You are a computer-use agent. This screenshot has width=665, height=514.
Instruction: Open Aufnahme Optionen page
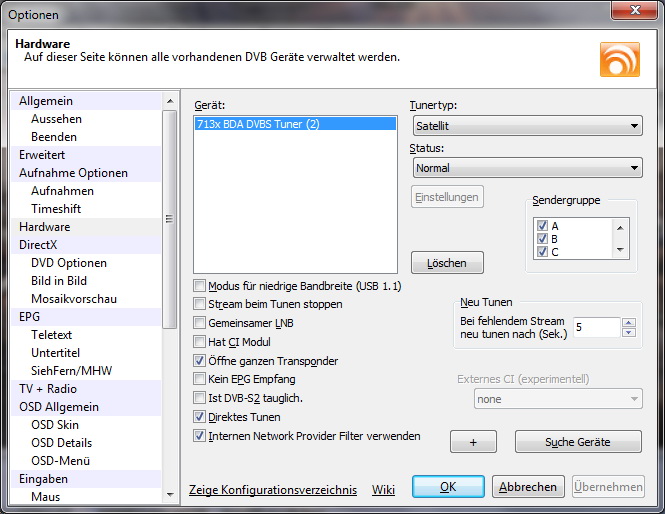pyautogui.click(x=86, y=173)
